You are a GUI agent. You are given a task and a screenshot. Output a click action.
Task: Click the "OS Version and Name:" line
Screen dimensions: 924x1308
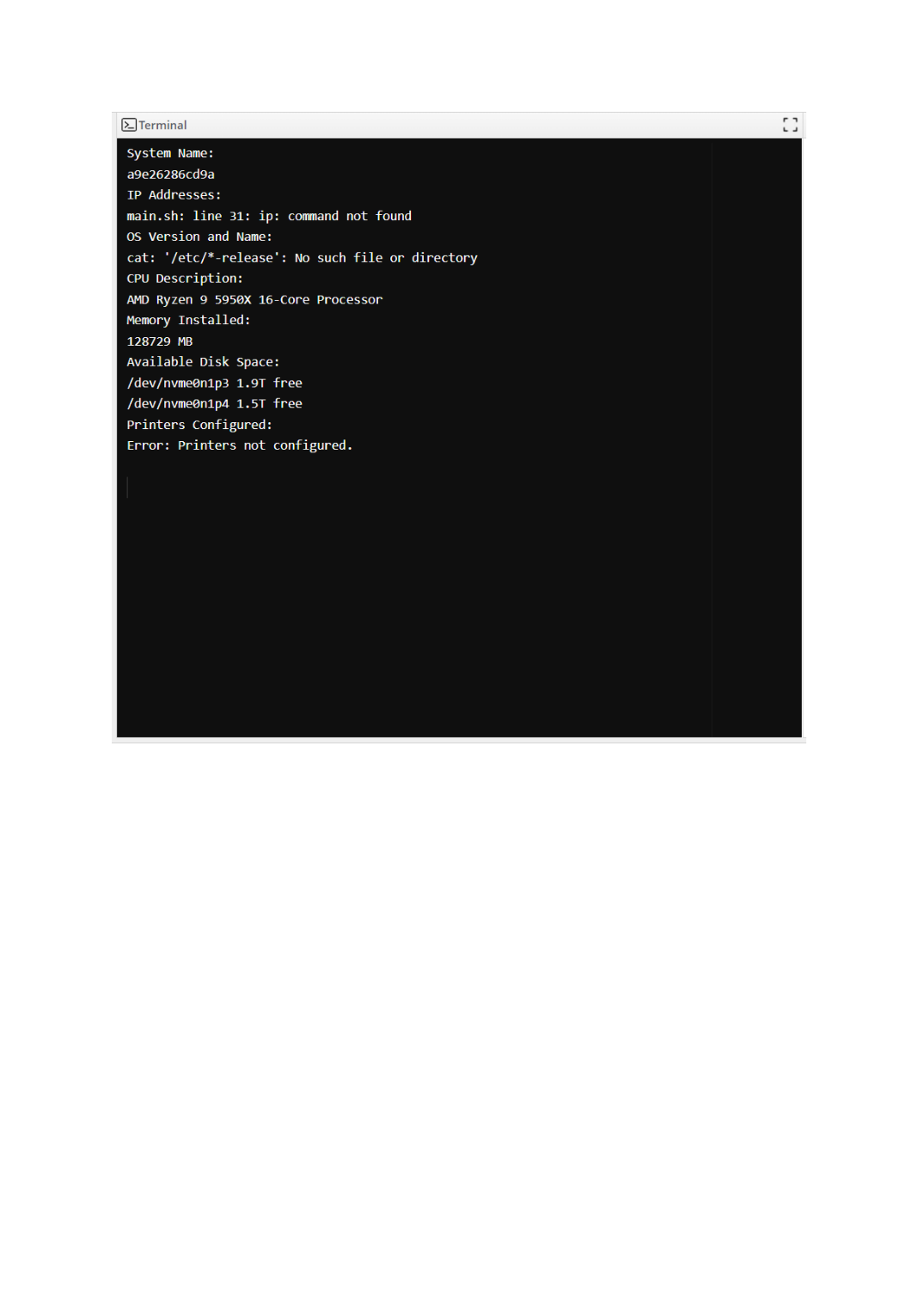click(199, 236)
